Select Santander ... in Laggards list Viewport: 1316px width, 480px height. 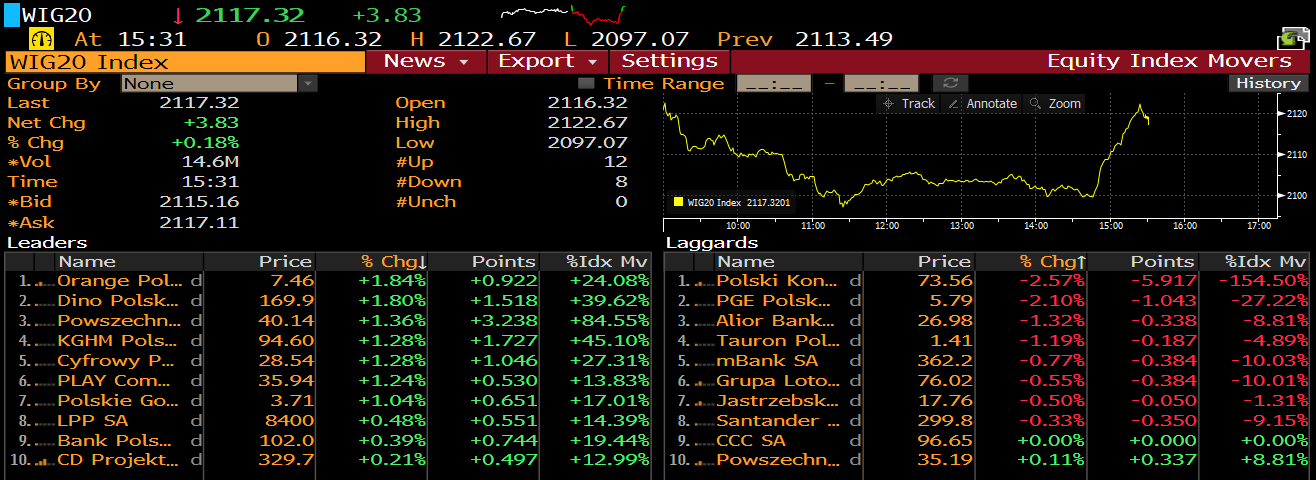click(778, 421)
